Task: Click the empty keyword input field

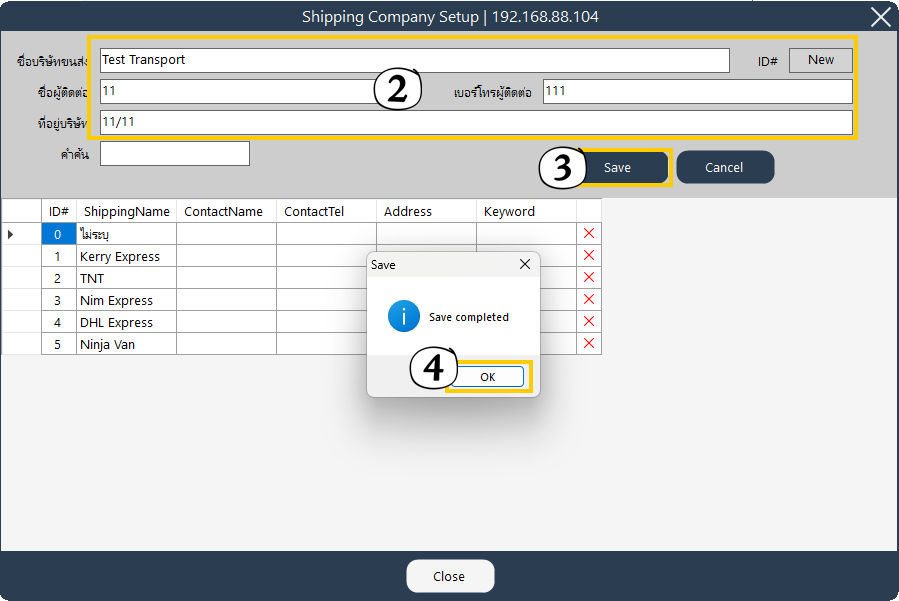Action: pyautogui.click(x=175, y=153)
